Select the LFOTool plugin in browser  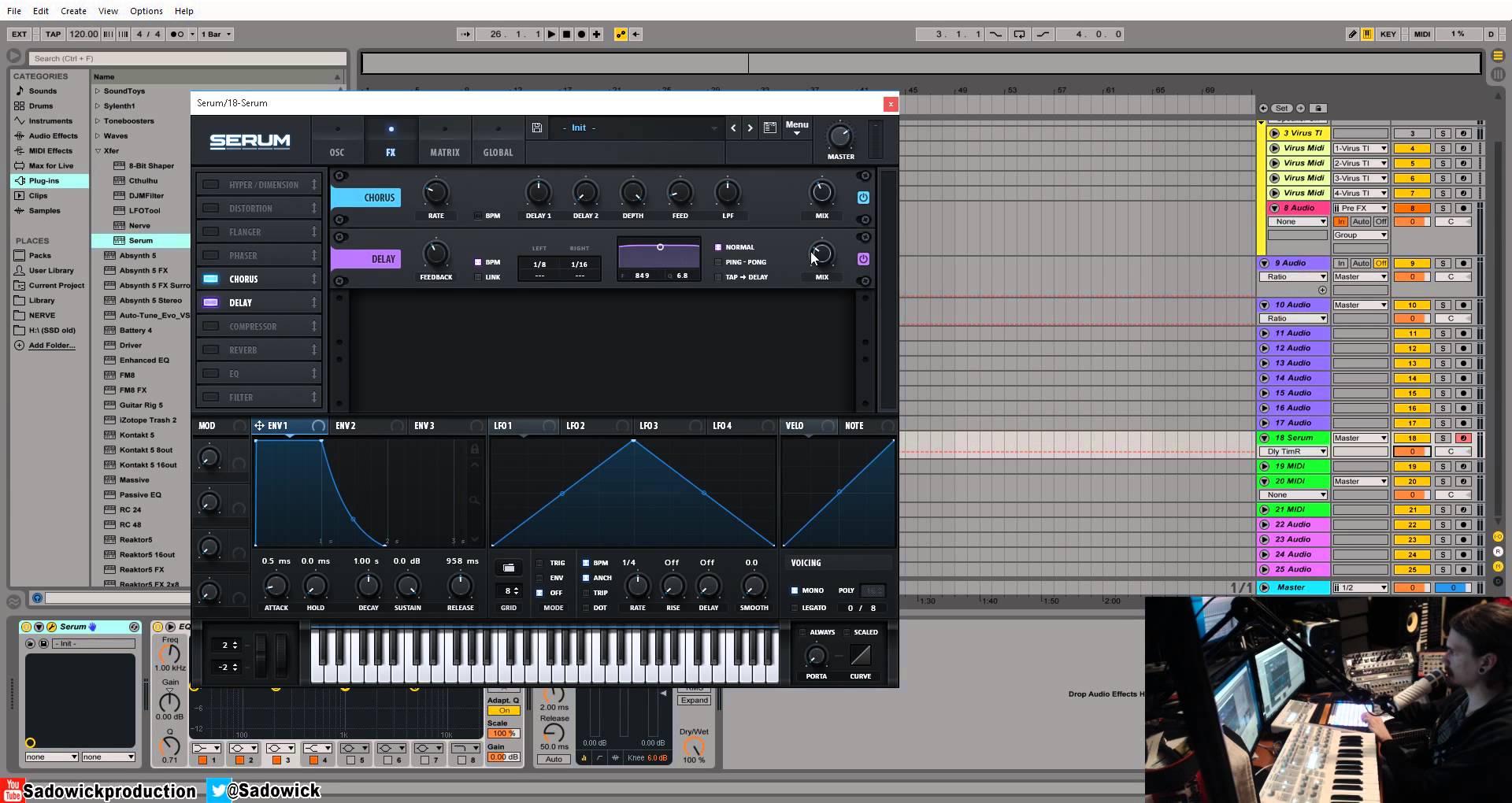coord(144,211)
